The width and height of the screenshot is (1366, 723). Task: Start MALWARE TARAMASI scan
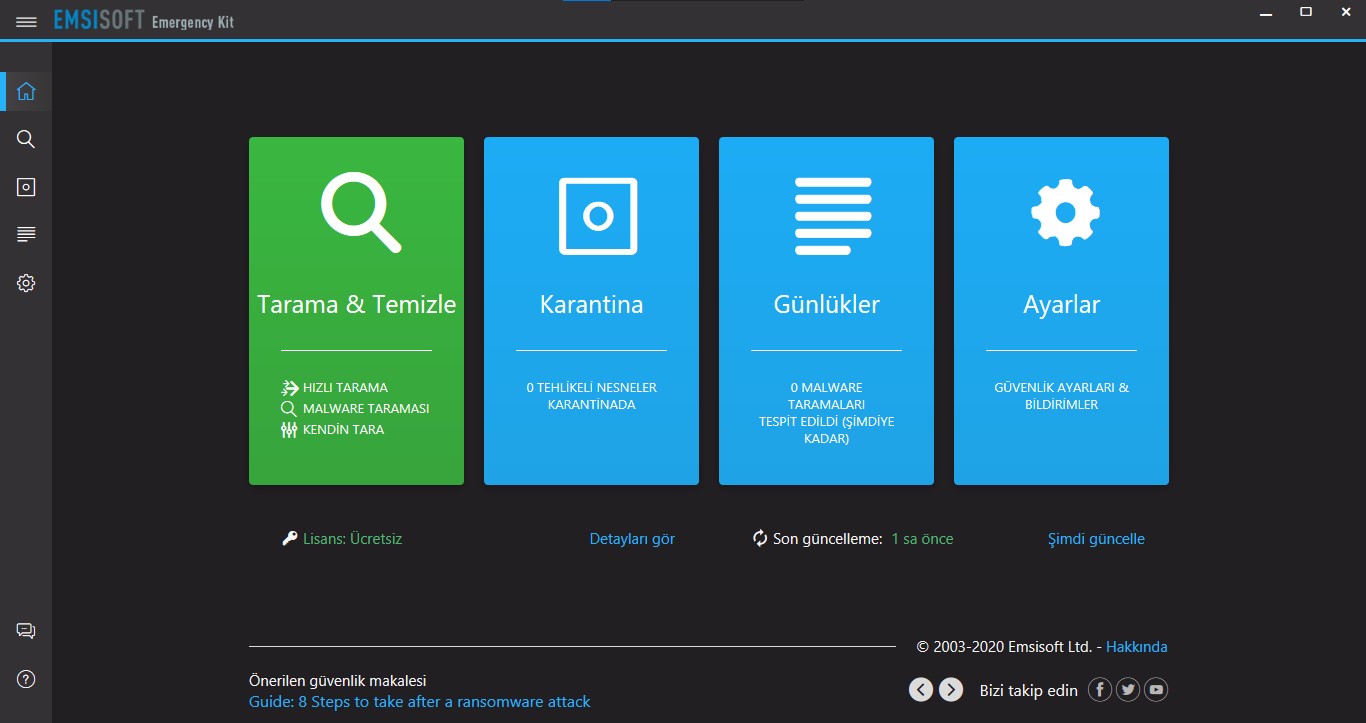(366, 409)
